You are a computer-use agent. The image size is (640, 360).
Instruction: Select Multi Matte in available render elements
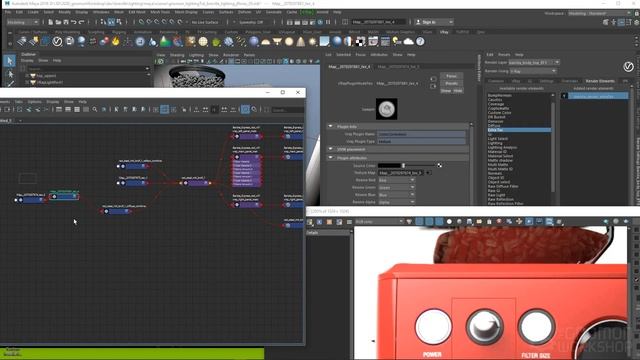click(x=498, y=164)
